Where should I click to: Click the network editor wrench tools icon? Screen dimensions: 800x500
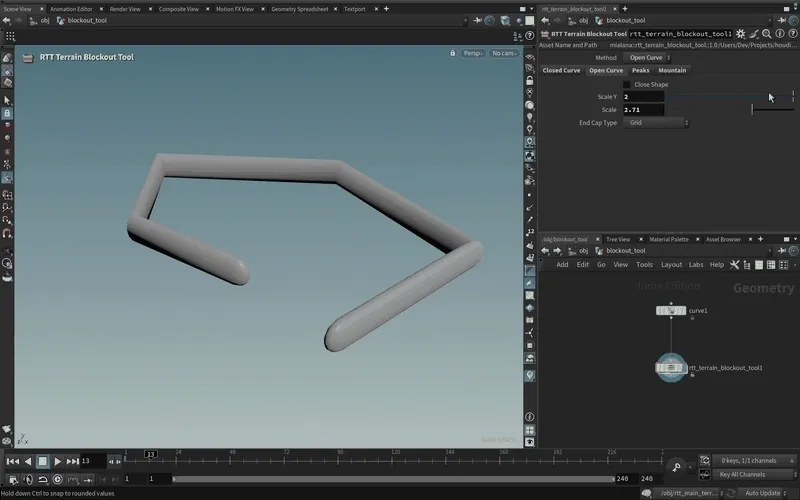(x=734, y=265)
